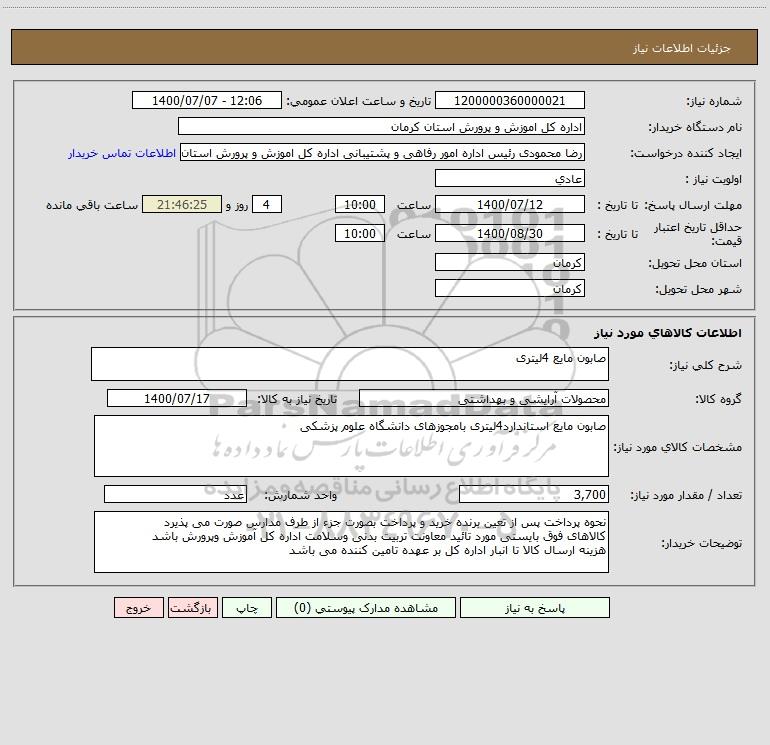Image resolution: width=770 pixels, height=745 pixels.
Task: Click the بازگشت back button
Action: 192,608
